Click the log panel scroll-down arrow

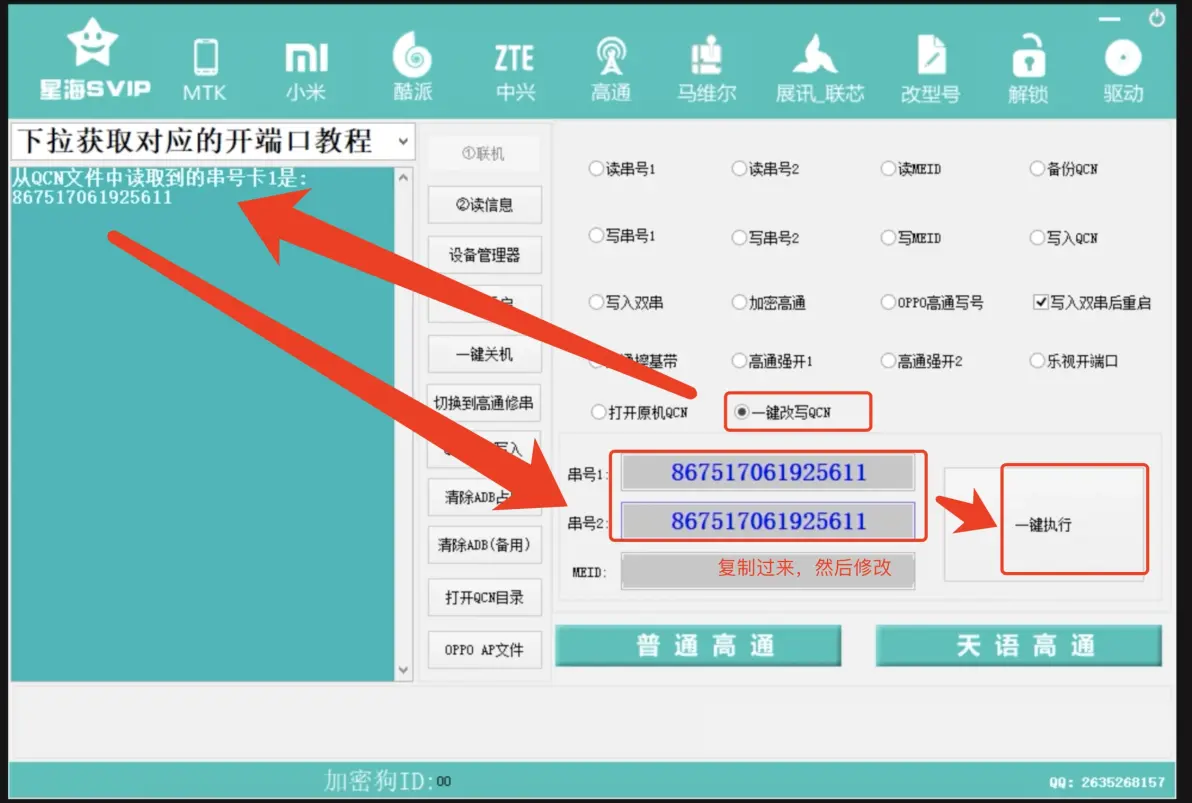point(403,670)
